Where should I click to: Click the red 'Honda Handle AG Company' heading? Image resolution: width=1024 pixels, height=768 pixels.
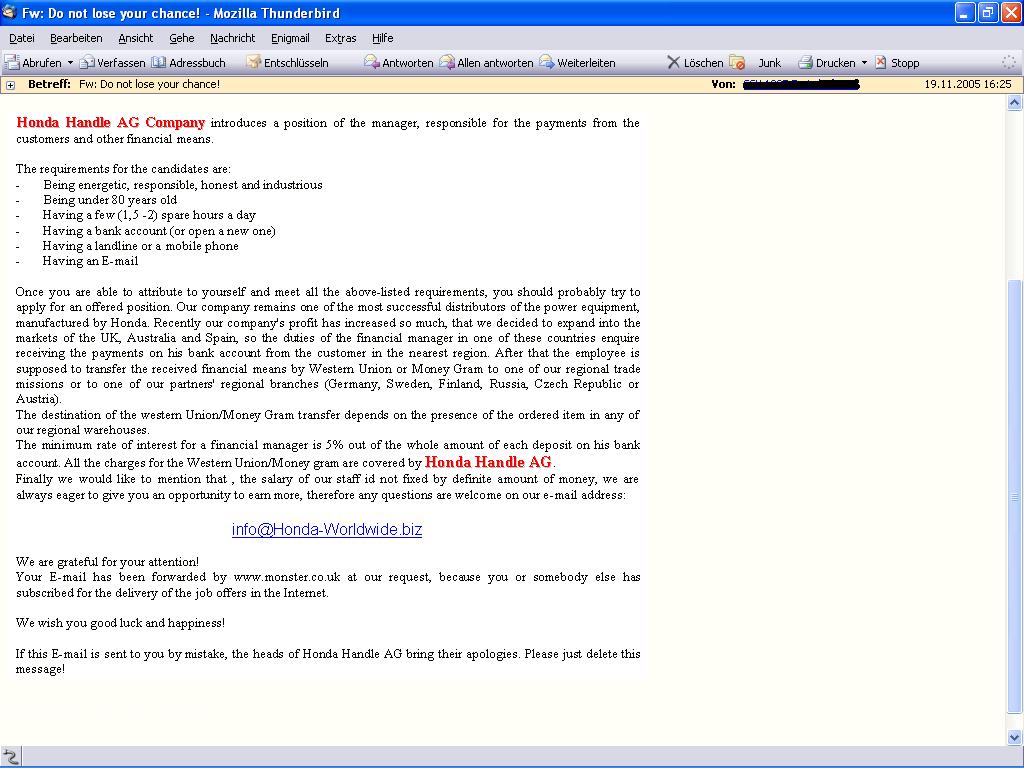[x=110, y=122]
